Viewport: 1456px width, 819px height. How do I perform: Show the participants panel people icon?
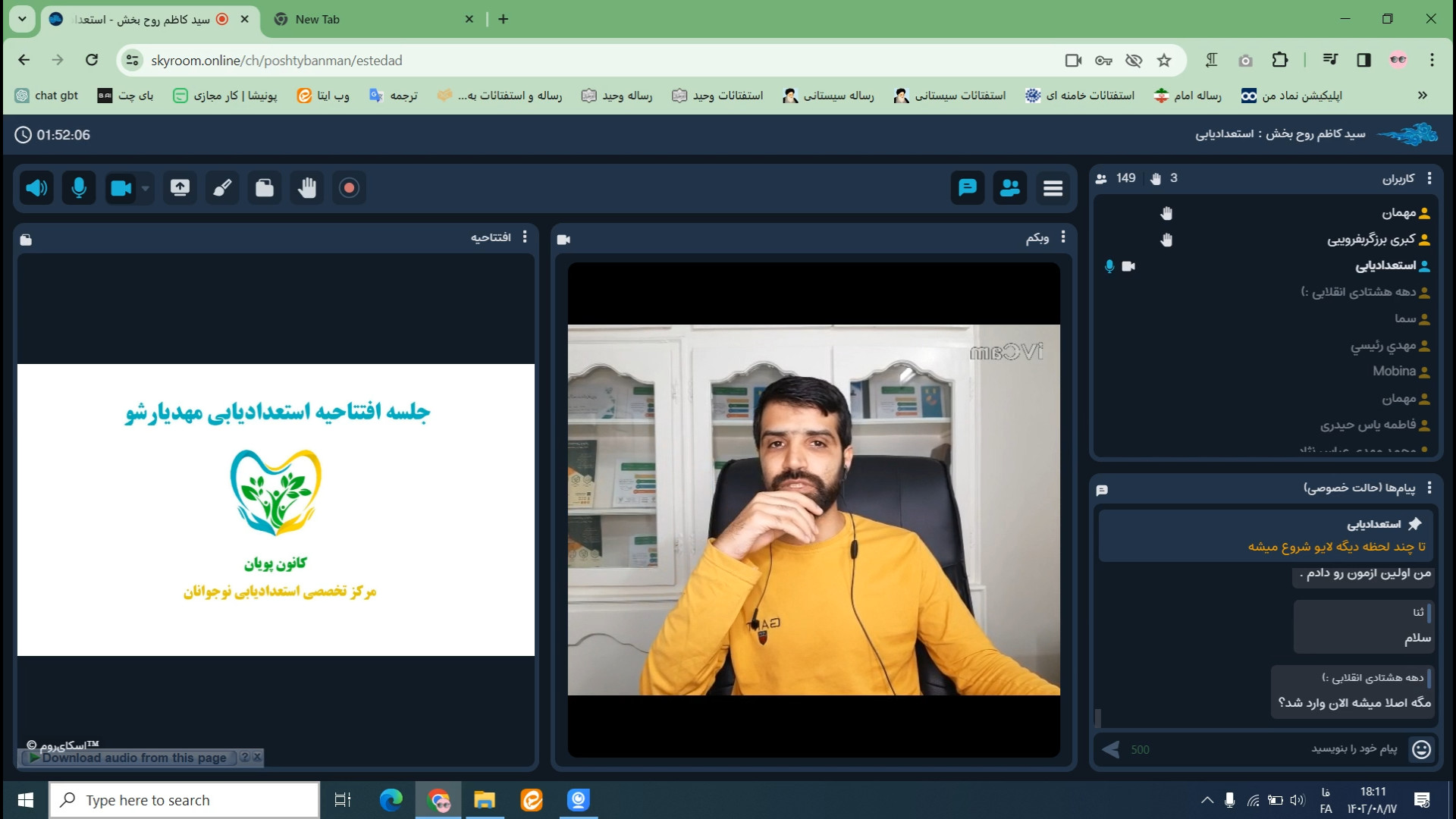[1010, 187]
